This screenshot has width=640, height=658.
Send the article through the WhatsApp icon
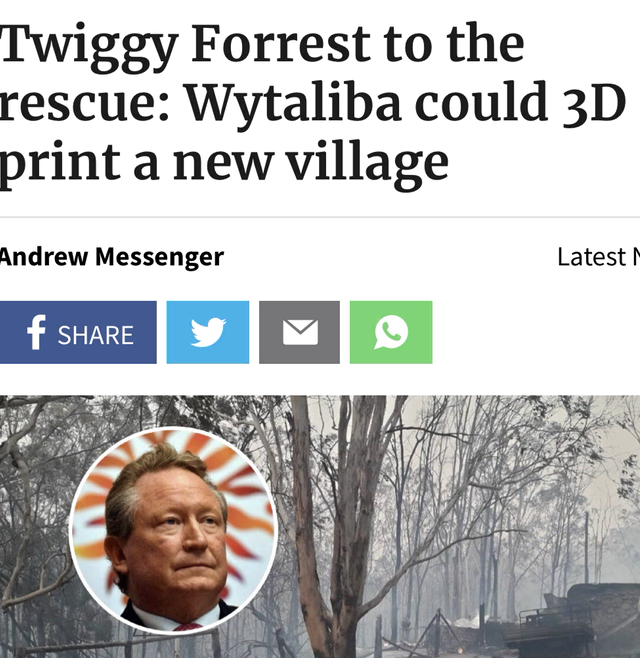391,332
